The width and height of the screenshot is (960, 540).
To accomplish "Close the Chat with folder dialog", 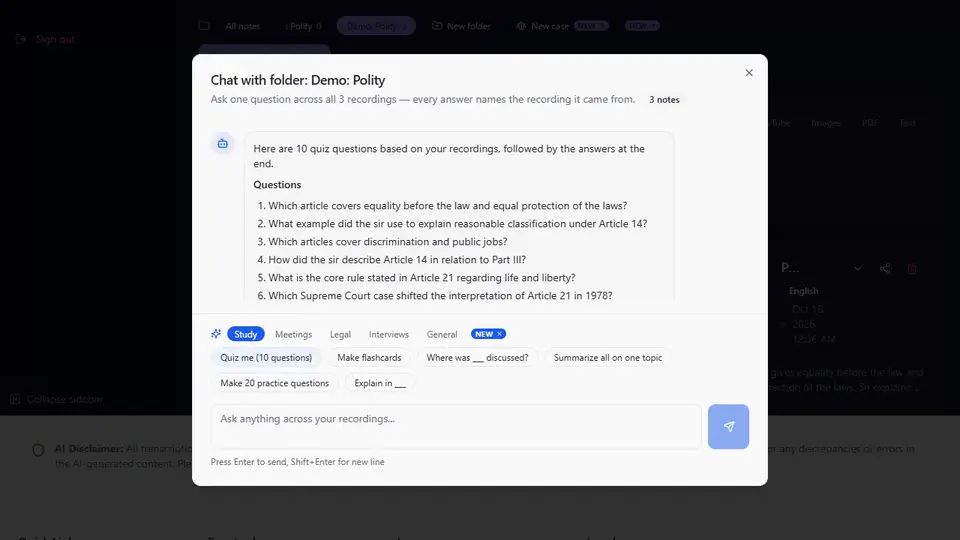I will click(x=749, y=73).
